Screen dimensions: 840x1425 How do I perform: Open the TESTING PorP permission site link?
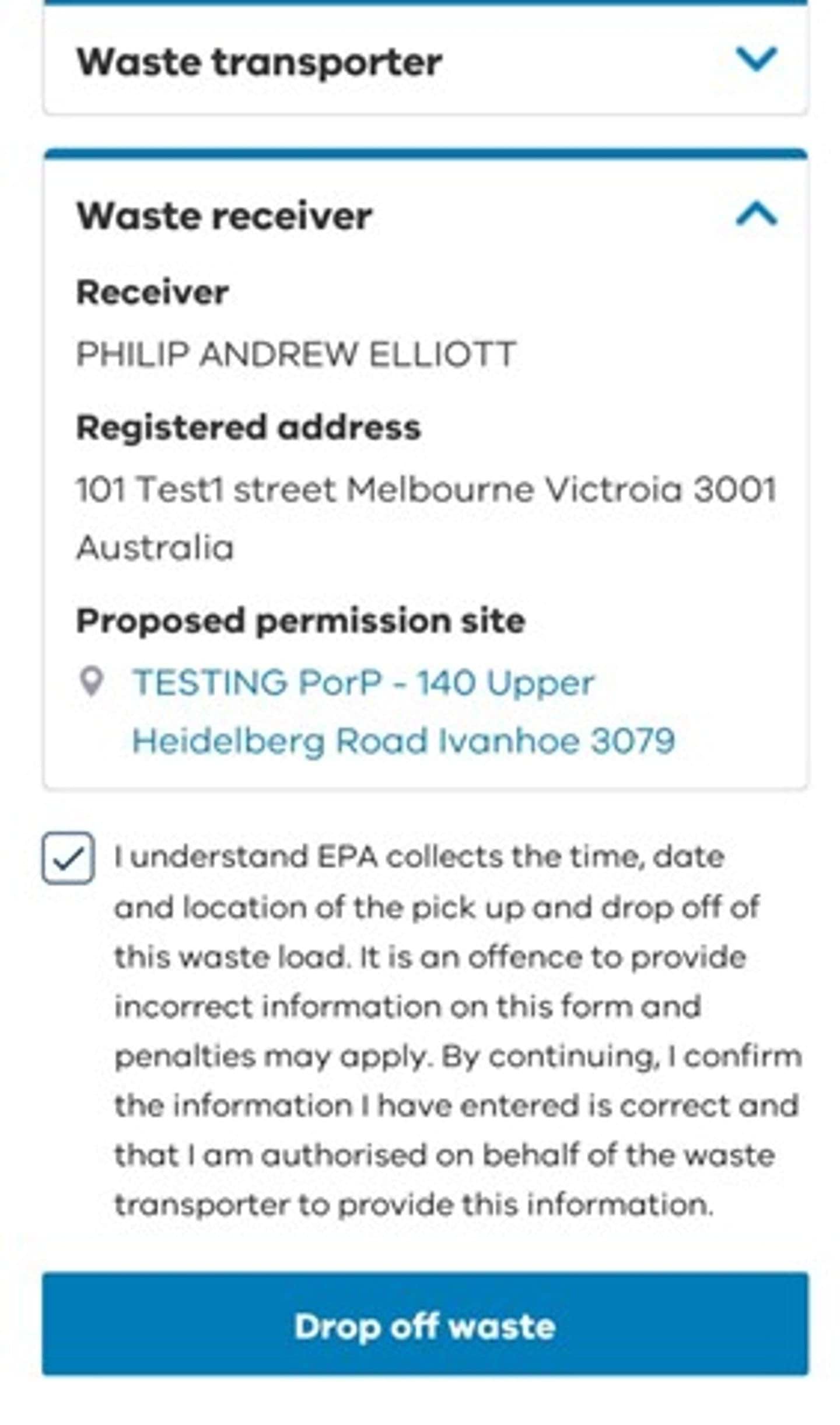[362, 682]
